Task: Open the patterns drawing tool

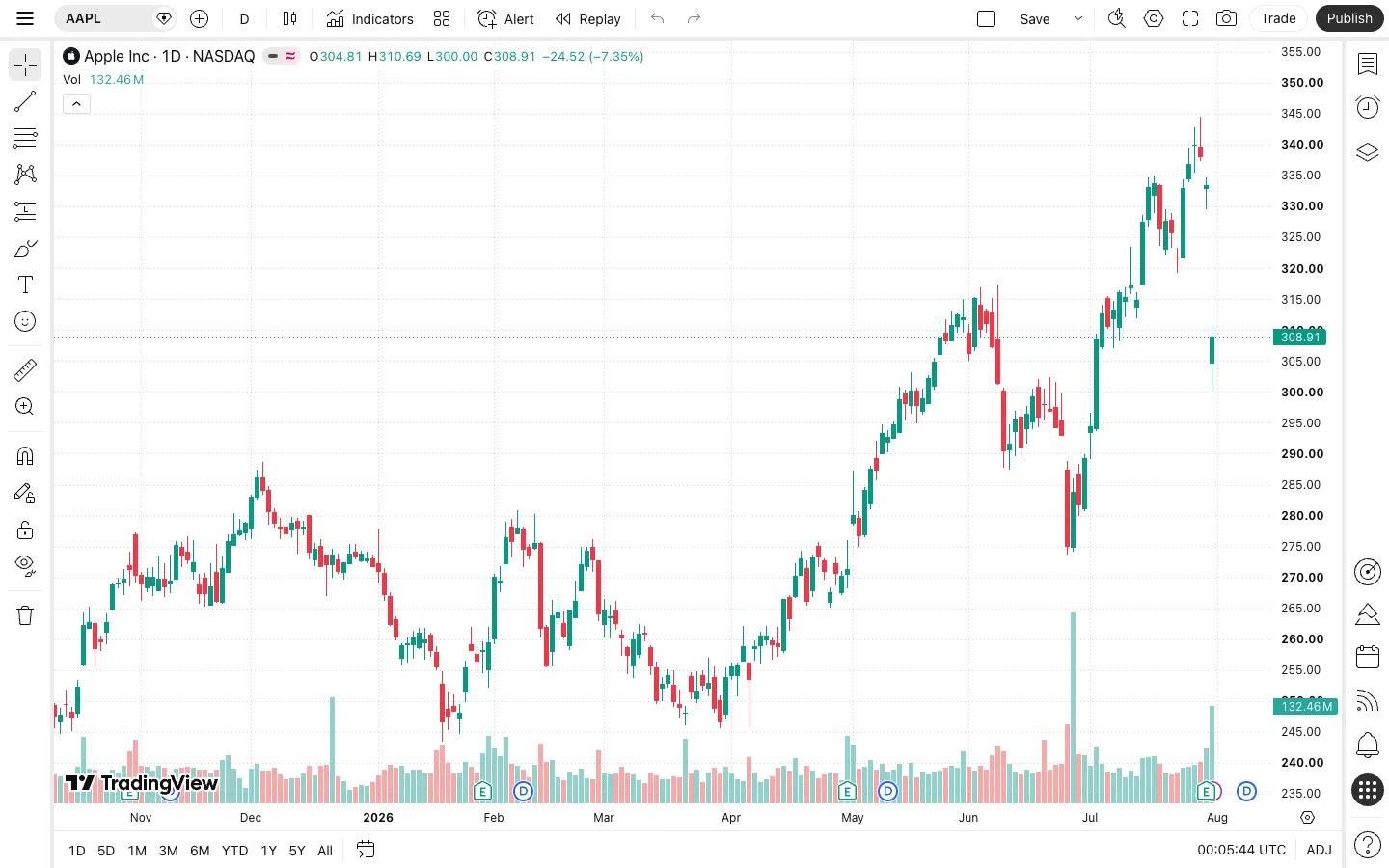Action: pos(25,175)
